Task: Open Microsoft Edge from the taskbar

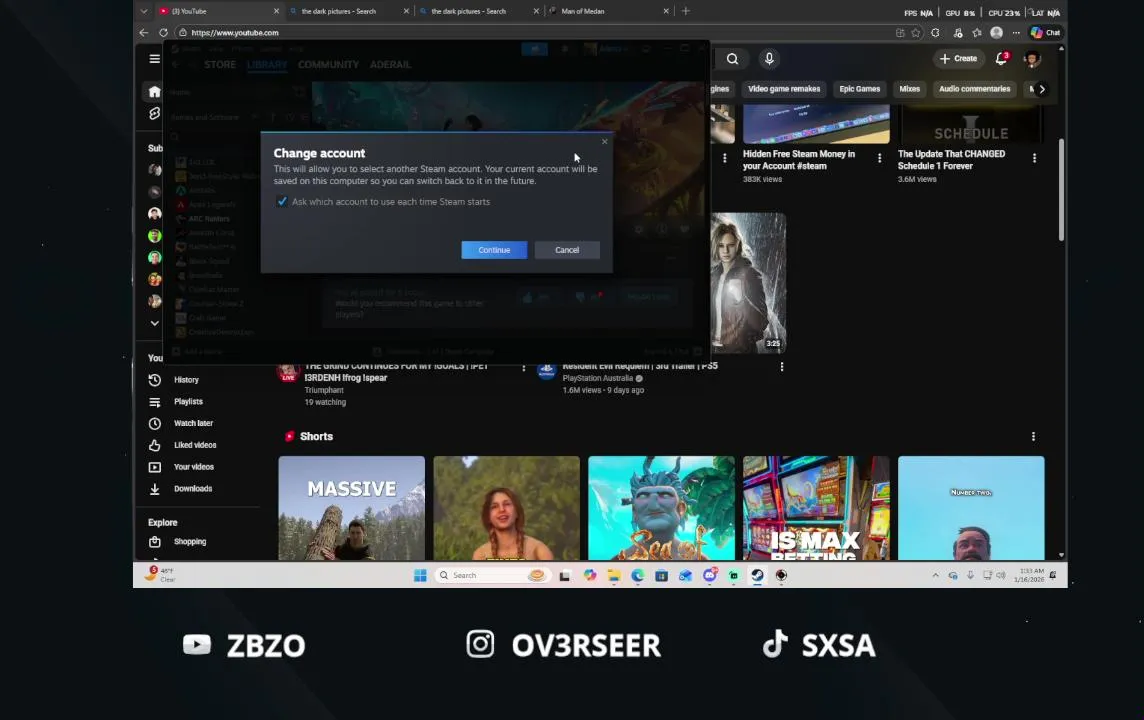Action: click(x=638, y=576)
